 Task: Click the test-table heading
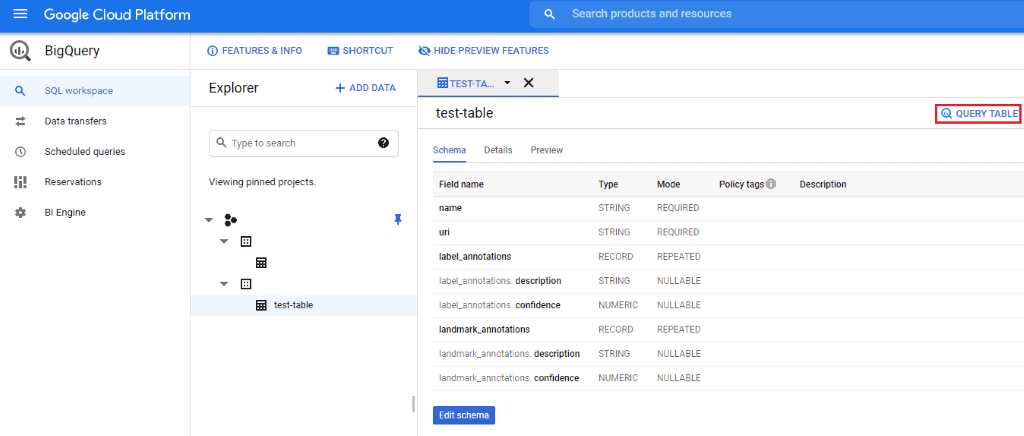(464, 113)
